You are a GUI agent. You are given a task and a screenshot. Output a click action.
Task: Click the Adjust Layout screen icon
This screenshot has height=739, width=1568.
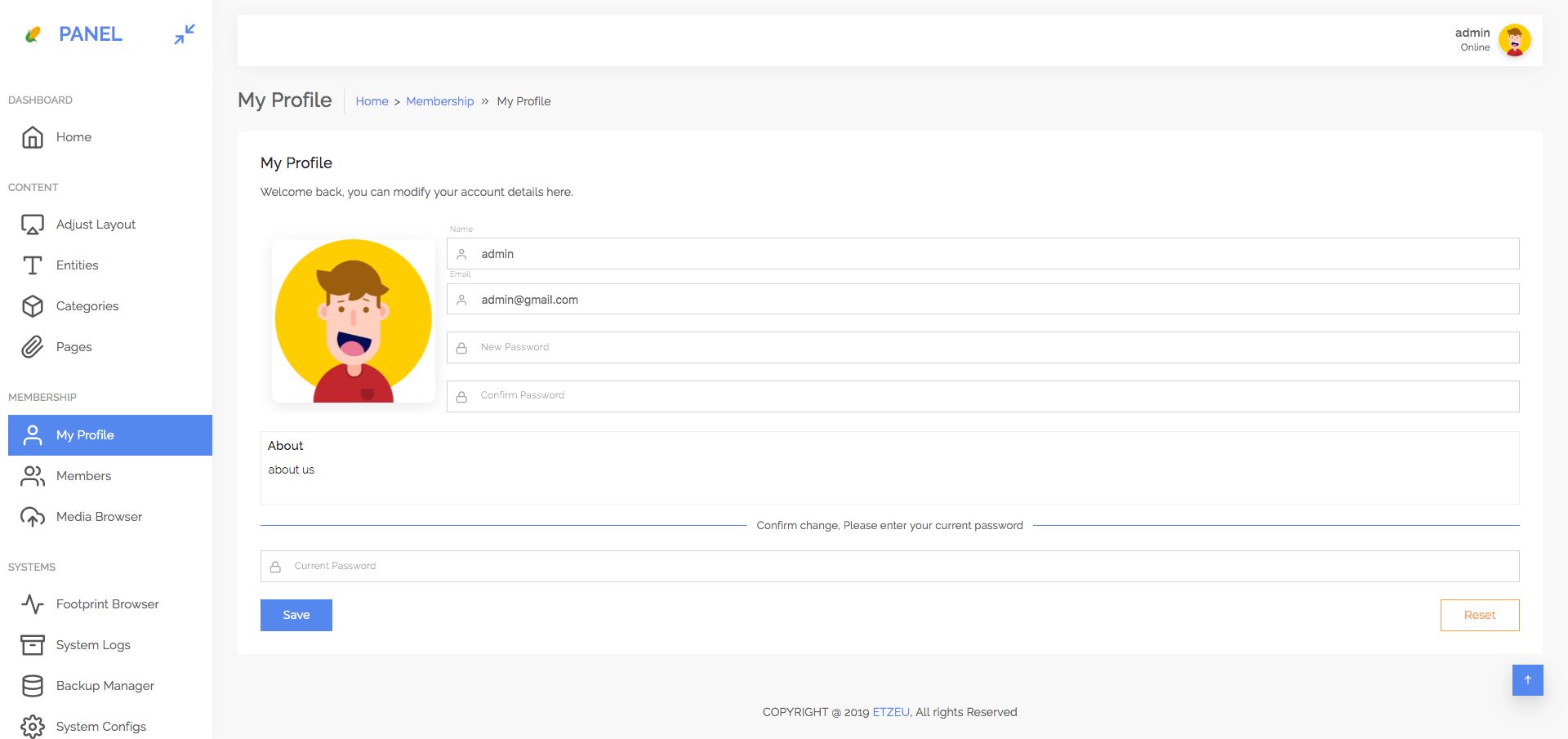[33, 225]
